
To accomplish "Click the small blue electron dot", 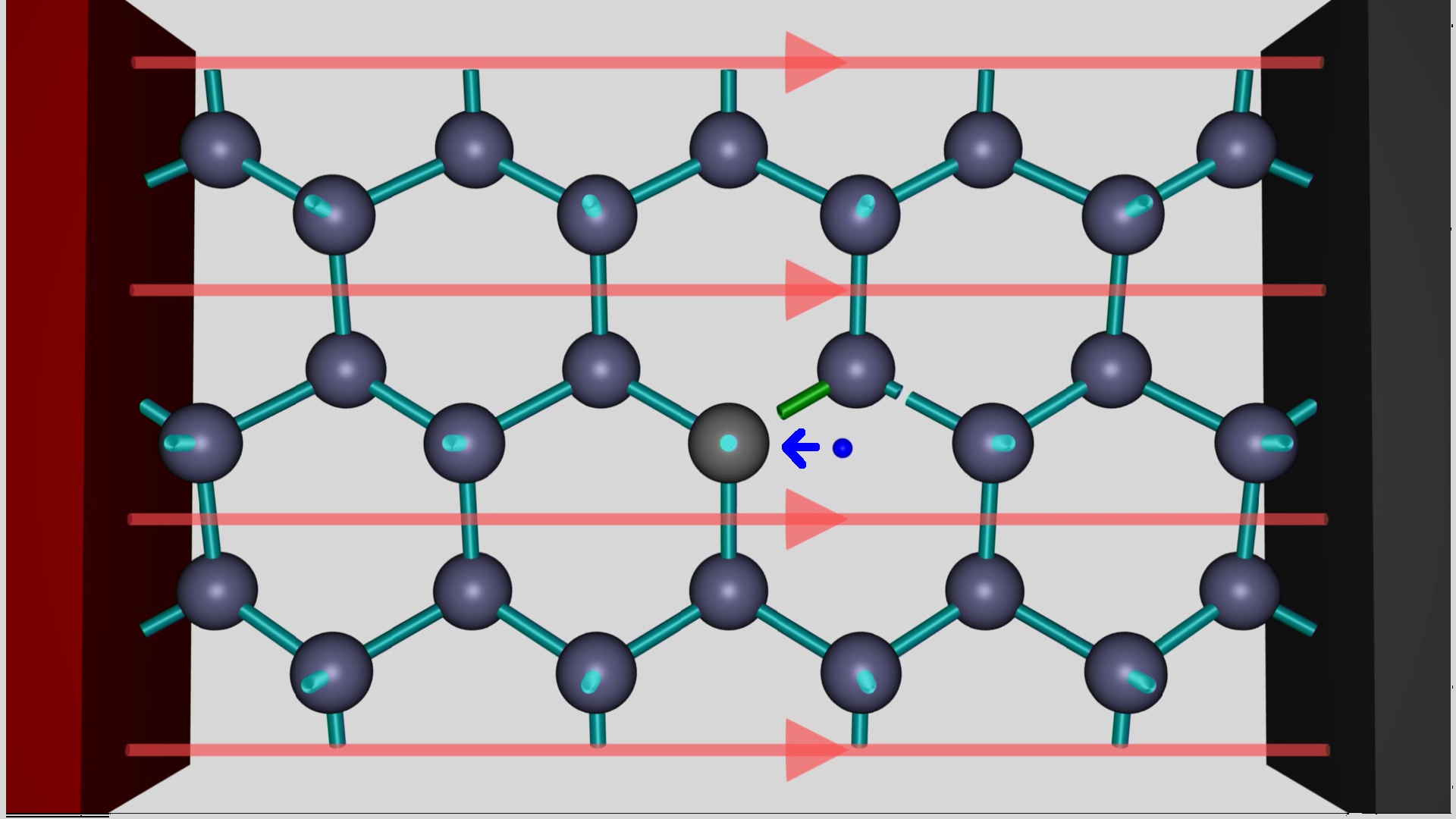I will [843, 448].
